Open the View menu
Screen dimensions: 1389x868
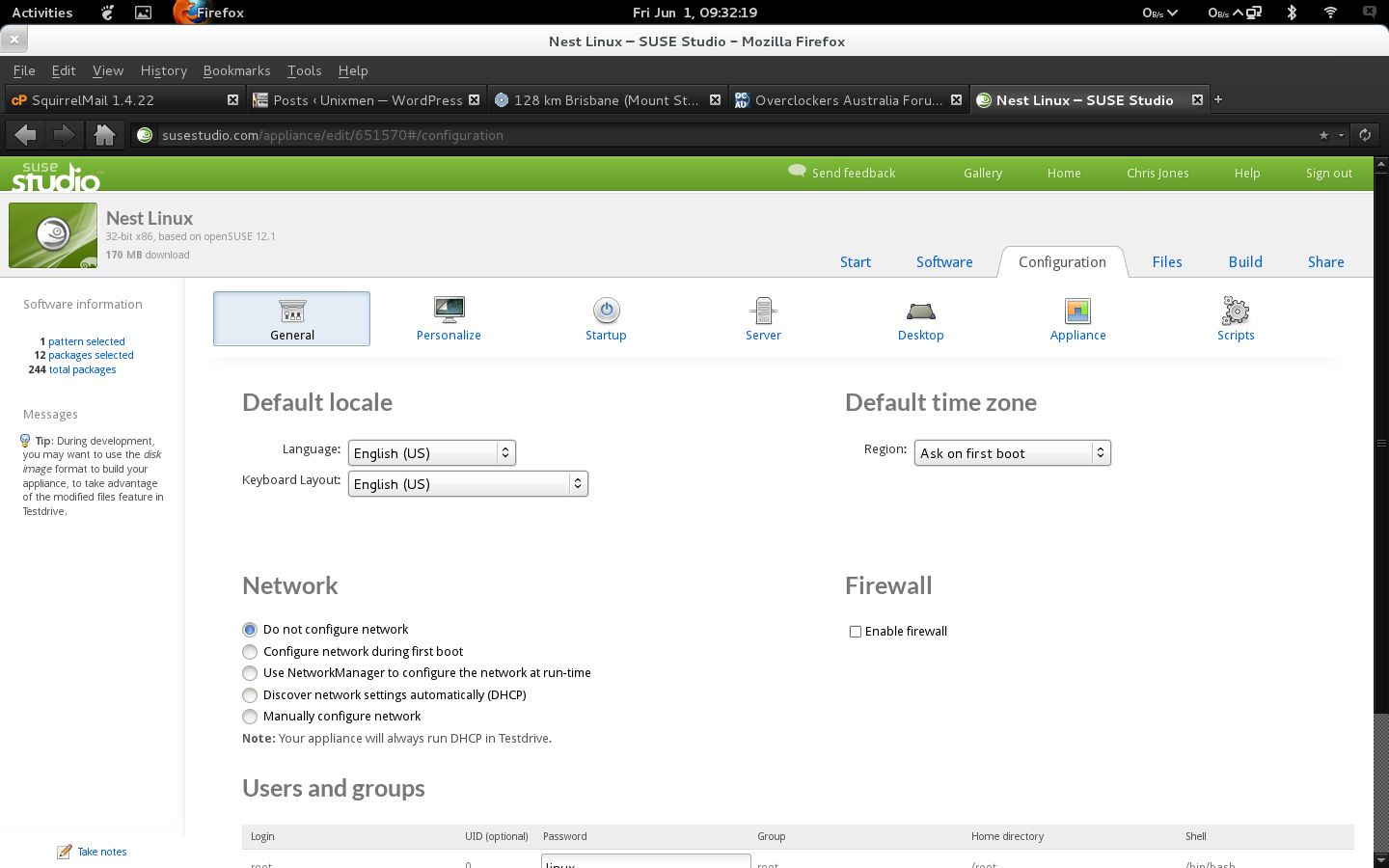point(108,70)
